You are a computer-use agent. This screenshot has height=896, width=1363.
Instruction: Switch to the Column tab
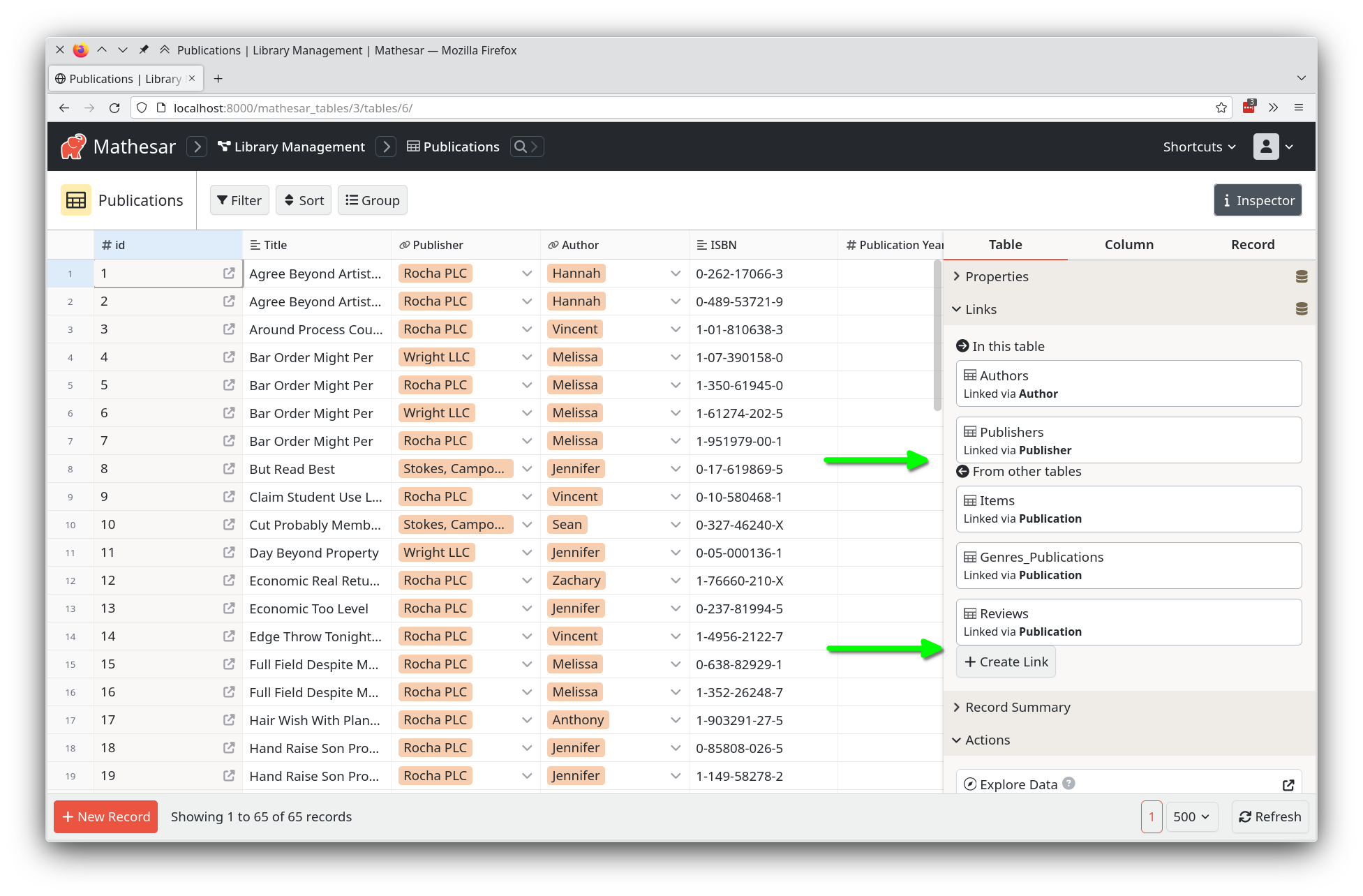coord(1129,244)
